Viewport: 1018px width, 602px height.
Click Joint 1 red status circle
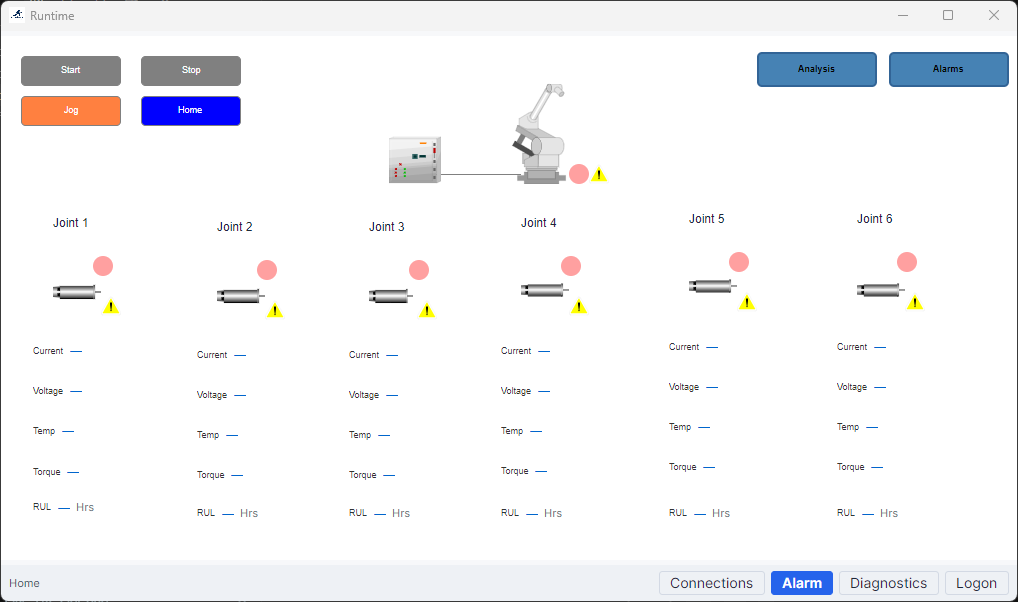(x=103, y=266)
